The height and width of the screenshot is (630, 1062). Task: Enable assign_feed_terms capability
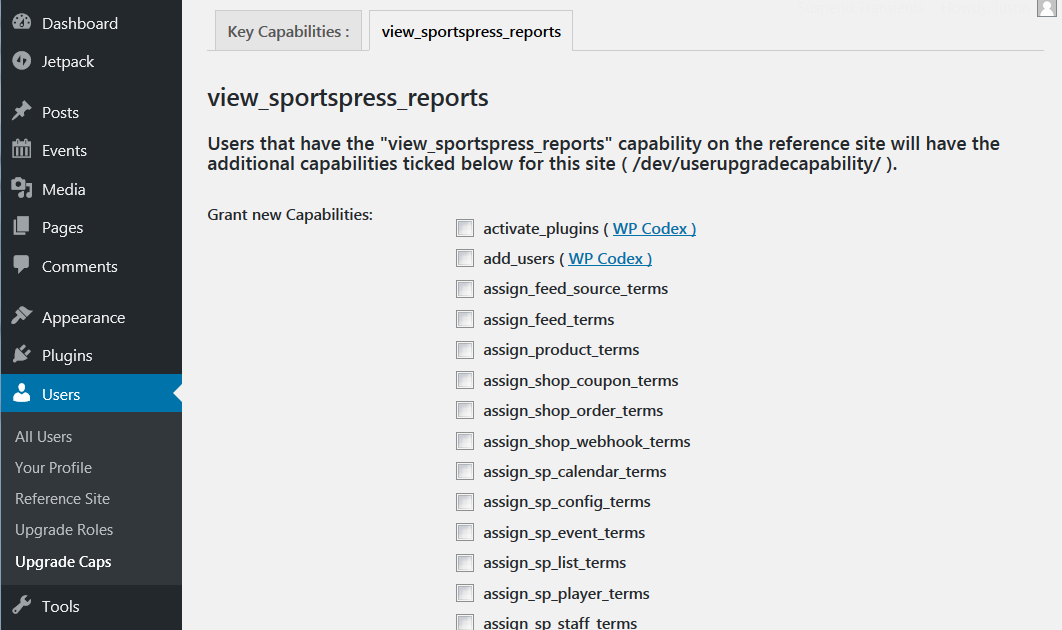(465, 319)
